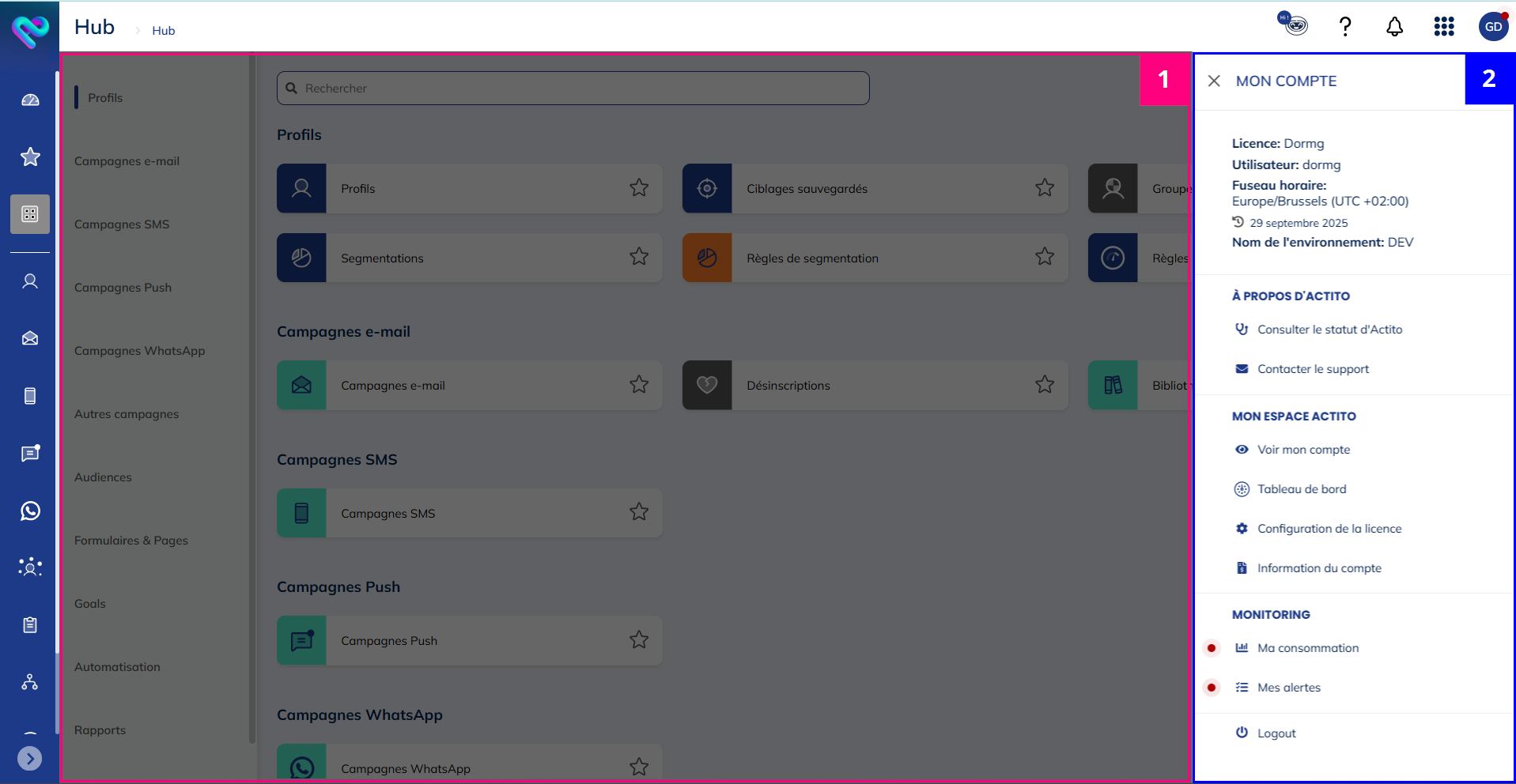This screenshot has height=784, width=1516.
Task: Open the WhatsApp icon in left sidebar
Action: [x=30, y=511]
